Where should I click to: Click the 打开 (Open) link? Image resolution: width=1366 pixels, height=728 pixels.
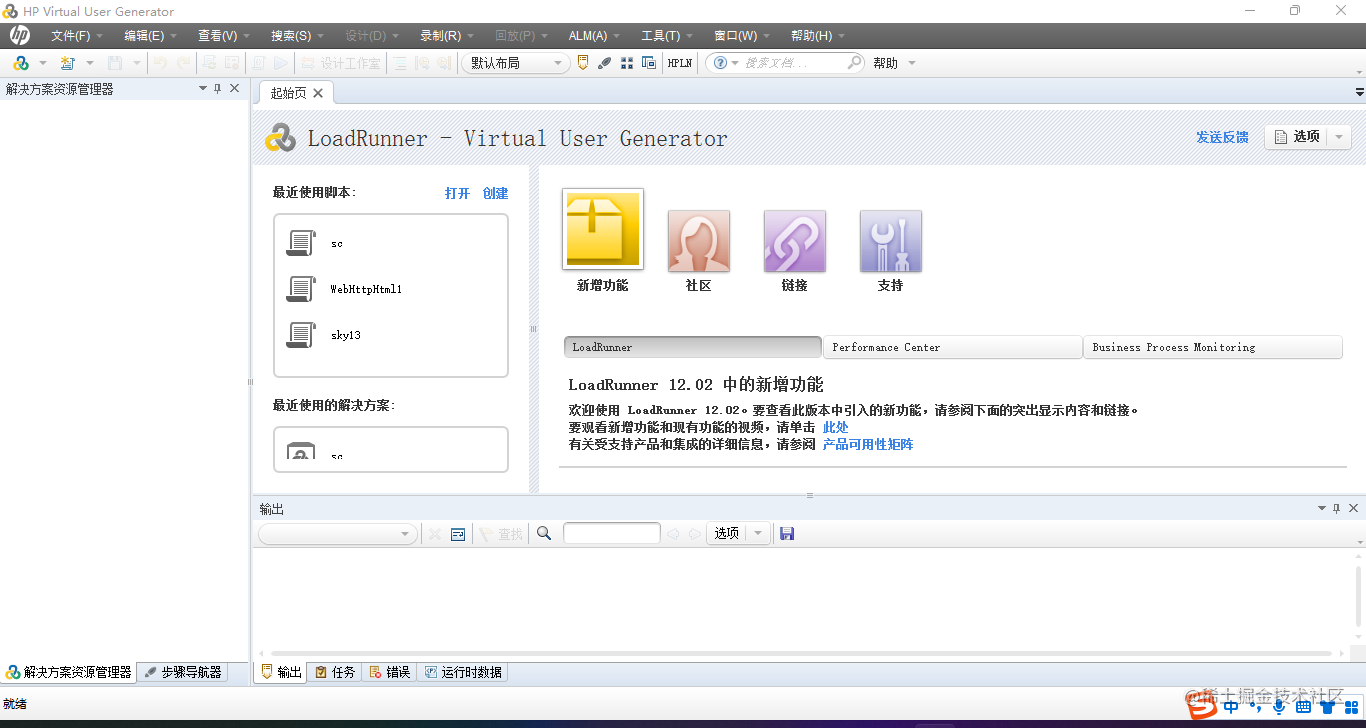[x=457, y=193]
